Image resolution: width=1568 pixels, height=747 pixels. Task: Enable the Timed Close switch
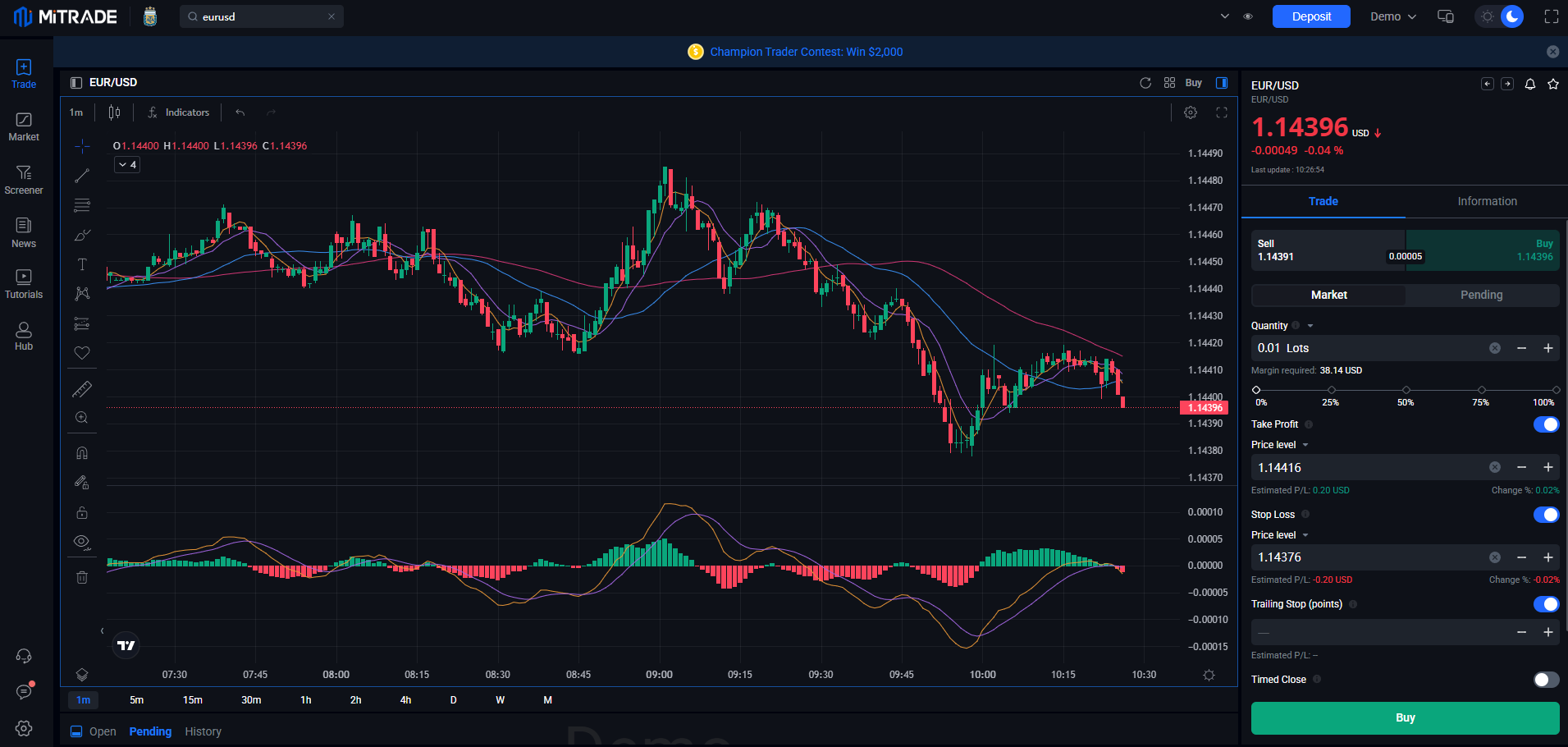[x=1547, y=680]
